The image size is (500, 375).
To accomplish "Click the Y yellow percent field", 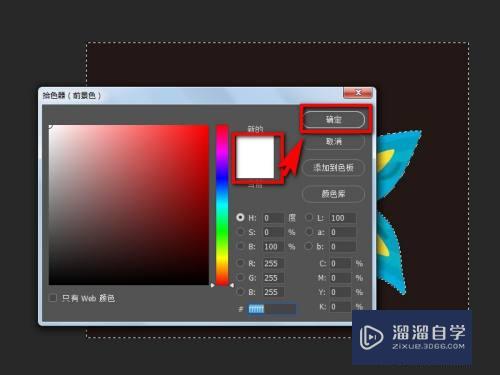I will pos(340,292).
